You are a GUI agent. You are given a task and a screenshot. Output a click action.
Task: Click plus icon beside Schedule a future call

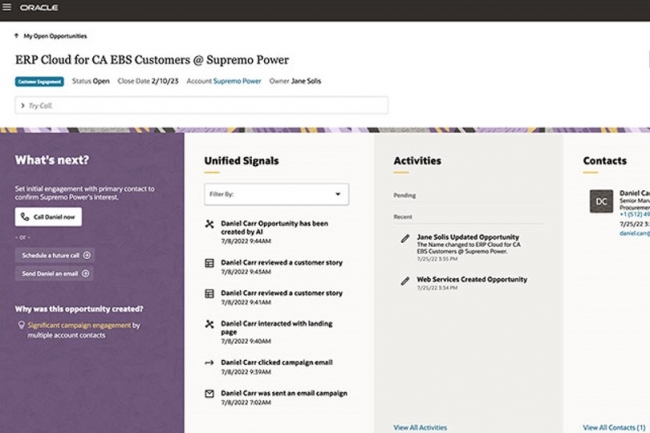(87, 255)
